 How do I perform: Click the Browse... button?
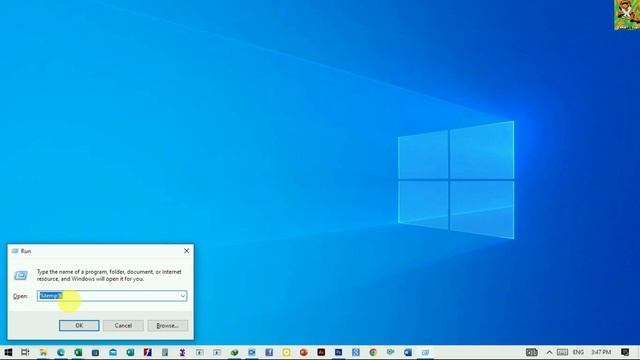pos(167,325)
